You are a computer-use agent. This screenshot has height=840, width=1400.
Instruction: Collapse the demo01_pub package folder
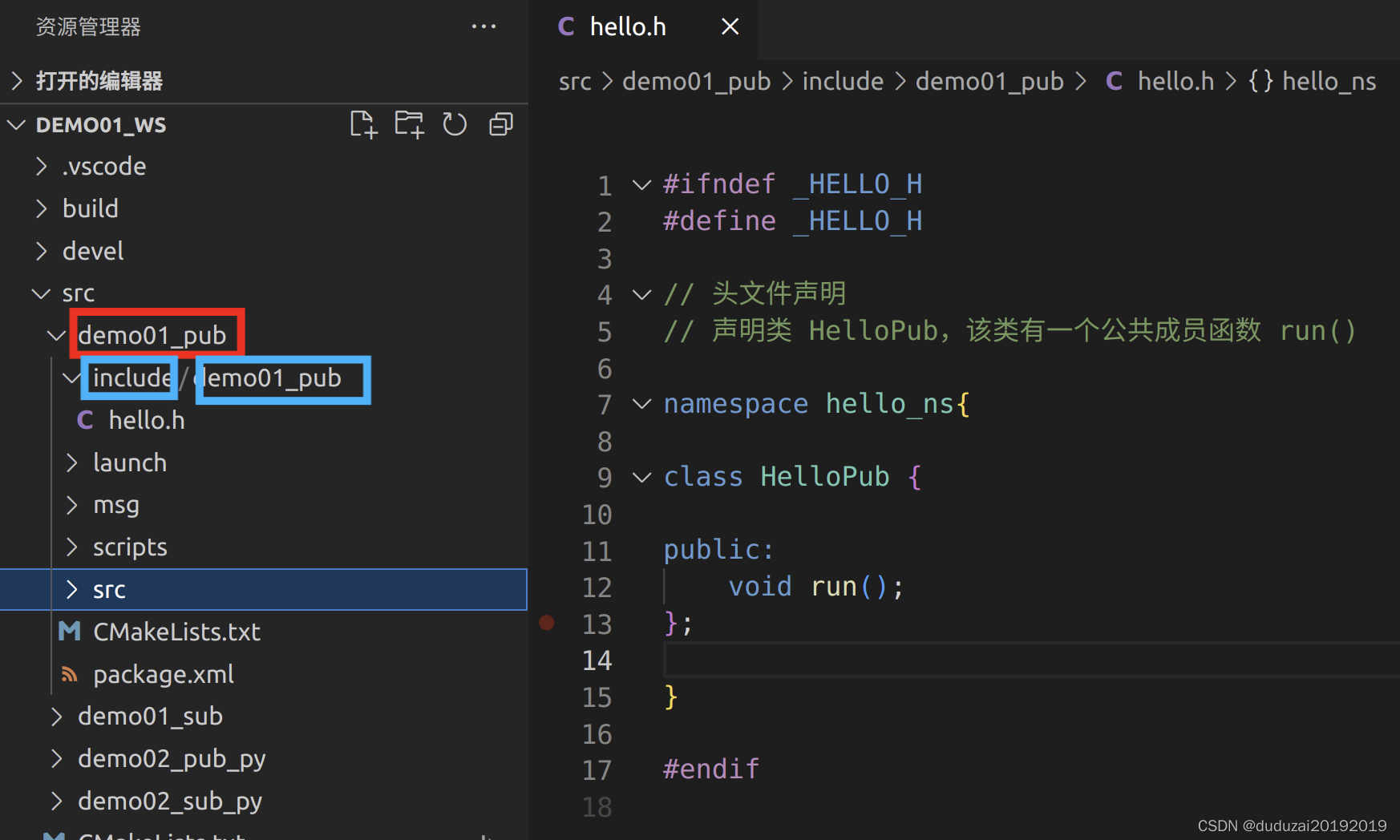56,335
